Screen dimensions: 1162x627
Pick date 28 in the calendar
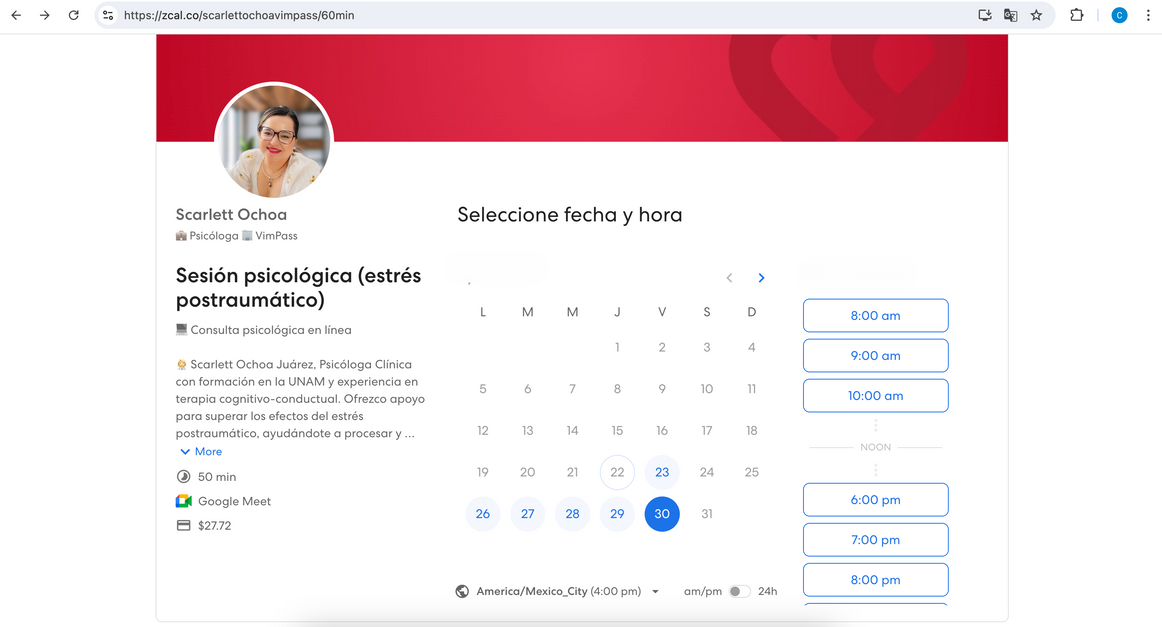[572, 514]
